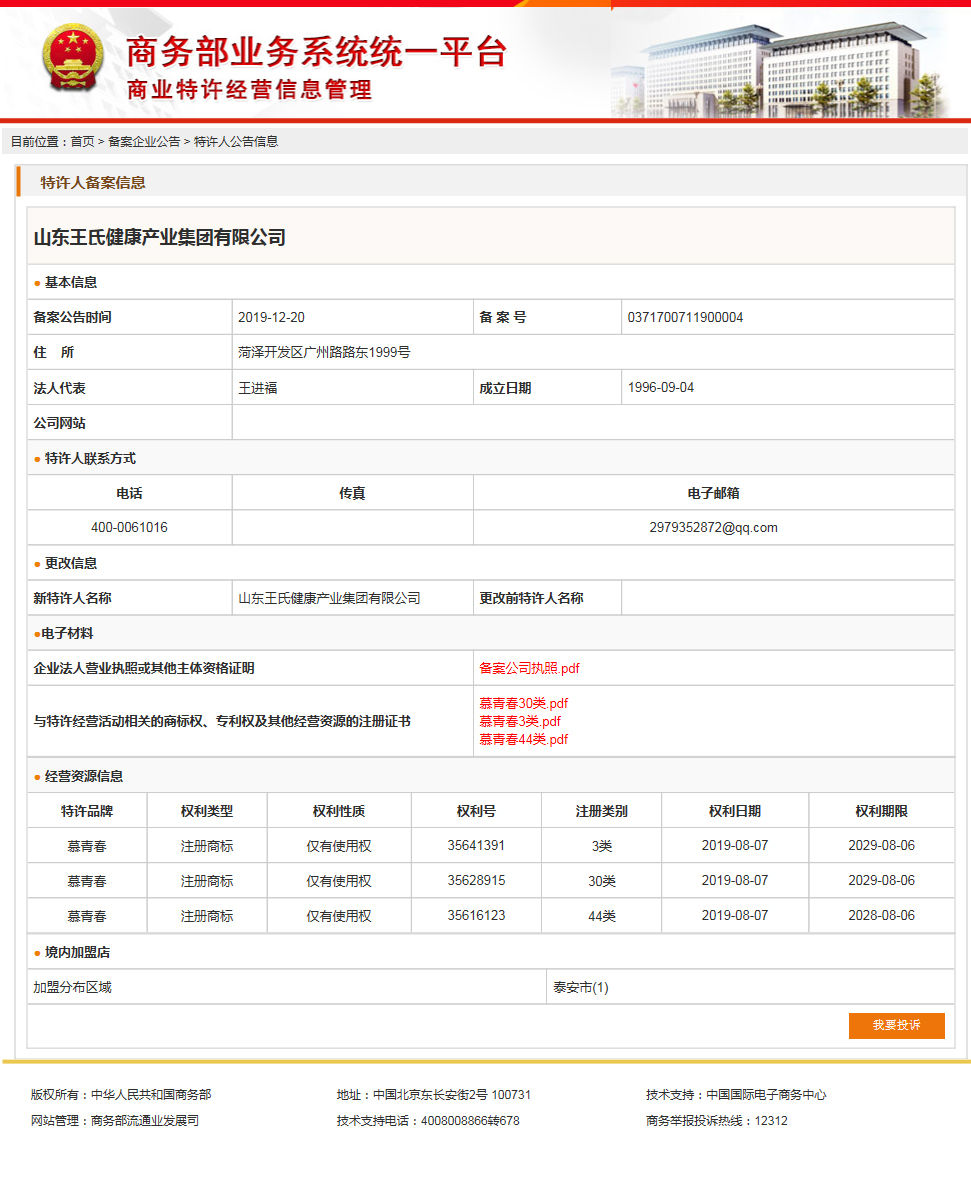This screenshot has height=1203, width=971.
Task: Select the 特许人备案信息 section header
Action: 93,182
